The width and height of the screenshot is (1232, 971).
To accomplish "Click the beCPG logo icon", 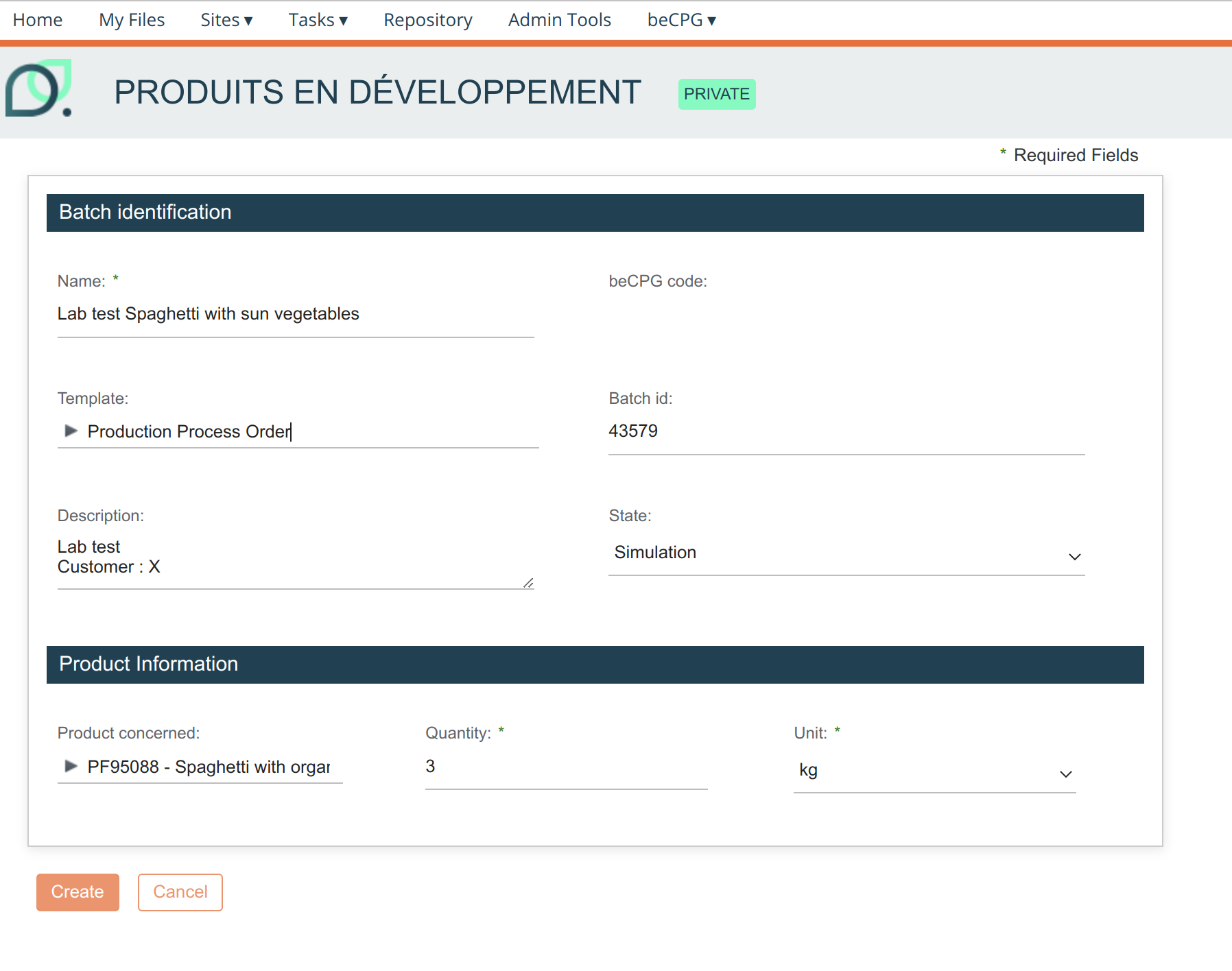I will [x=39, y=88].
